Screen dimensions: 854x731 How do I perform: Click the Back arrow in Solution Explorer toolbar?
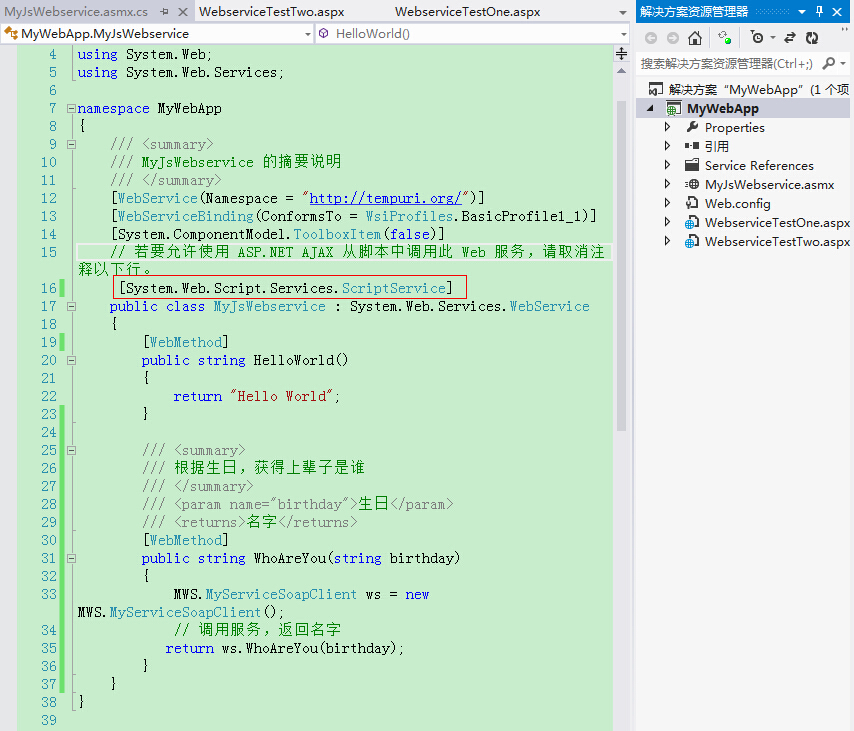[651, 38]
